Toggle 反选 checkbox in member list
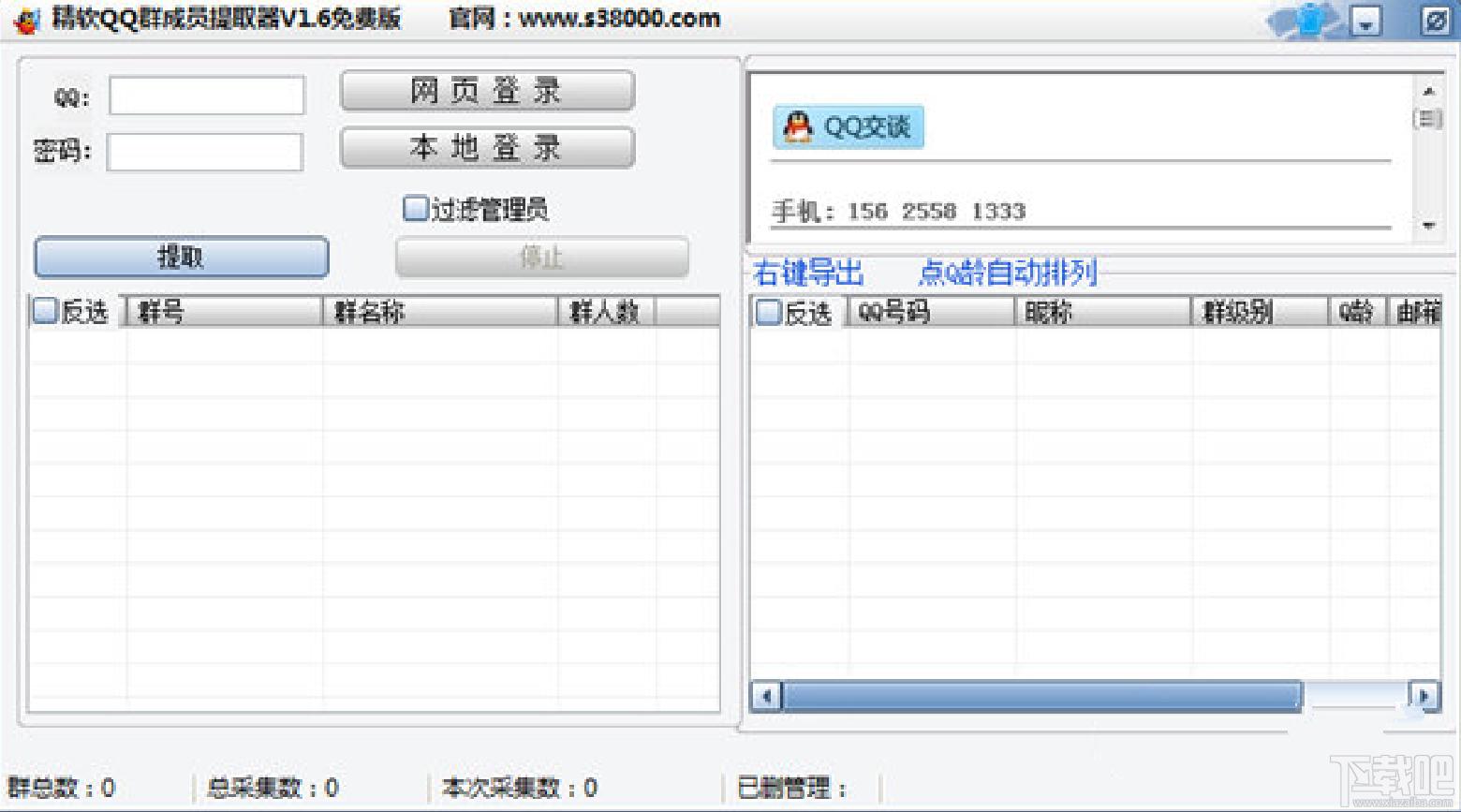The width and height of the screenshot is (1461, 812). (x=768, y=312)
